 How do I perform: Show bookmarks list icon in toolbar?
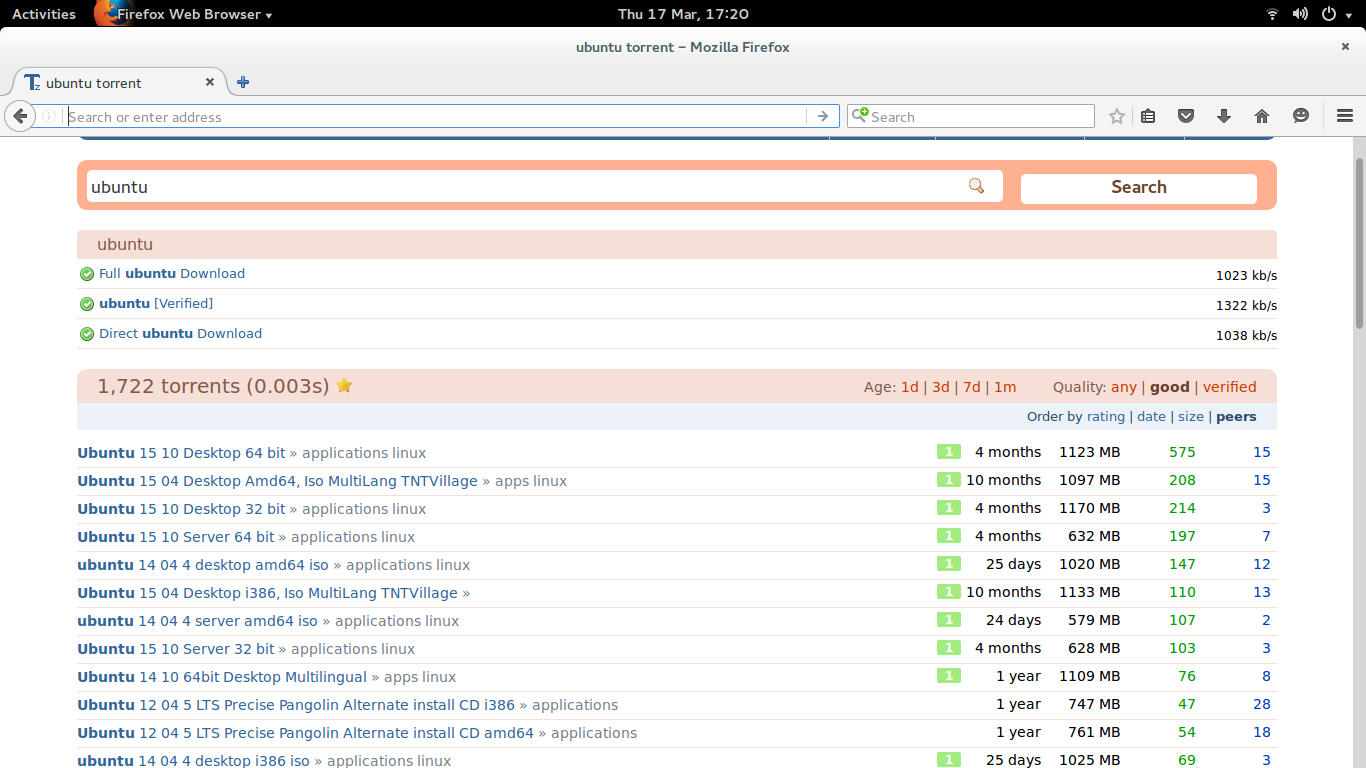1148,116
